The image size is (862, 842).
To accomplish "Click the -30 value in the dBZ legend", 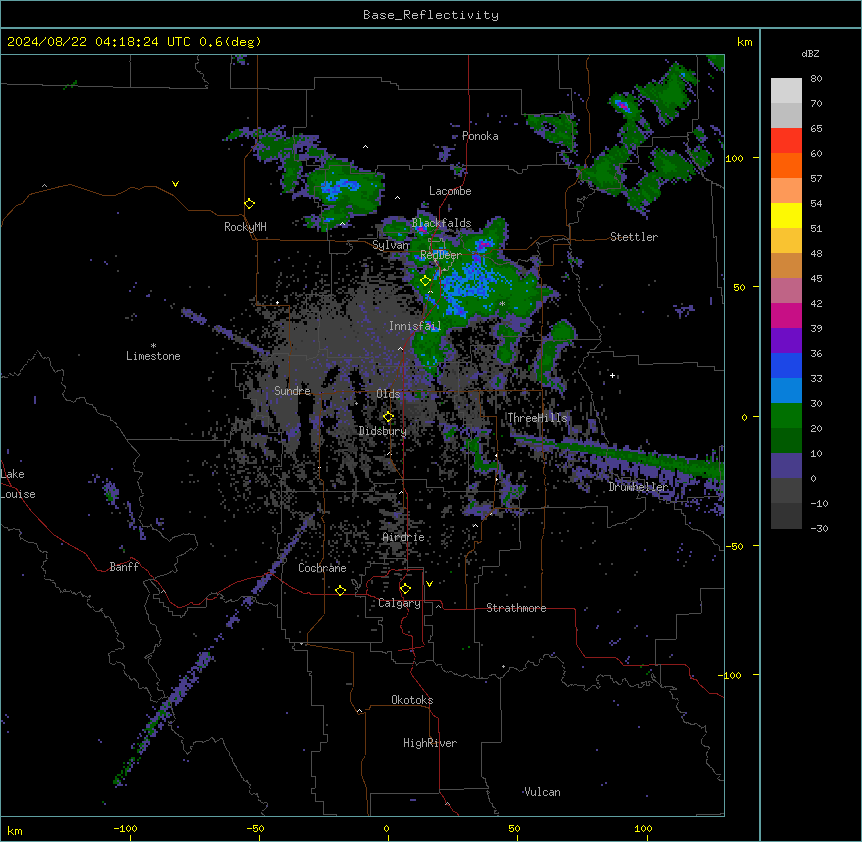I will click(x=819, y=528).
